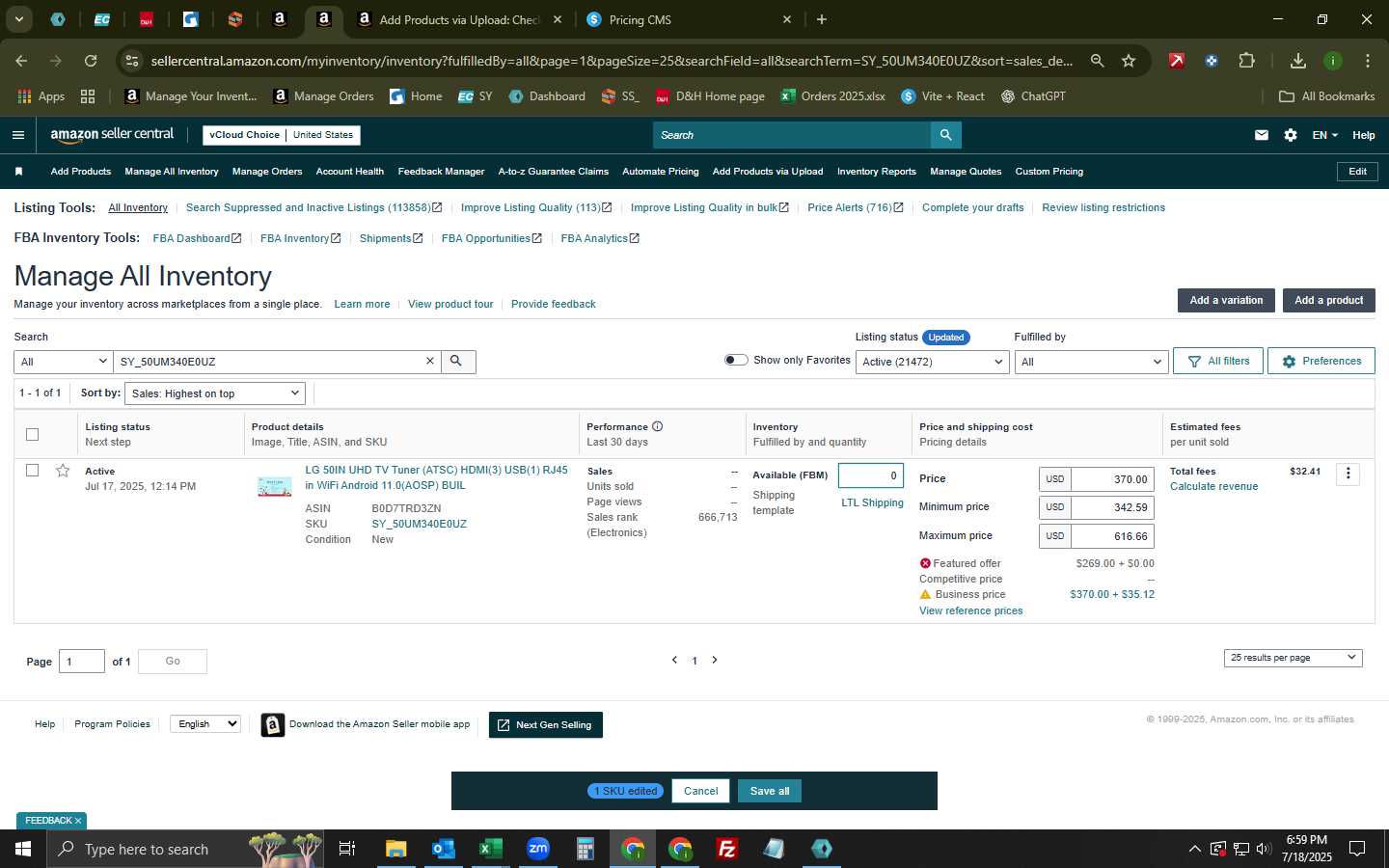Open the Sort by Sales: Highest on top dropdown
The height and width of the screenshot is (868, 1389).
point(215,393)
